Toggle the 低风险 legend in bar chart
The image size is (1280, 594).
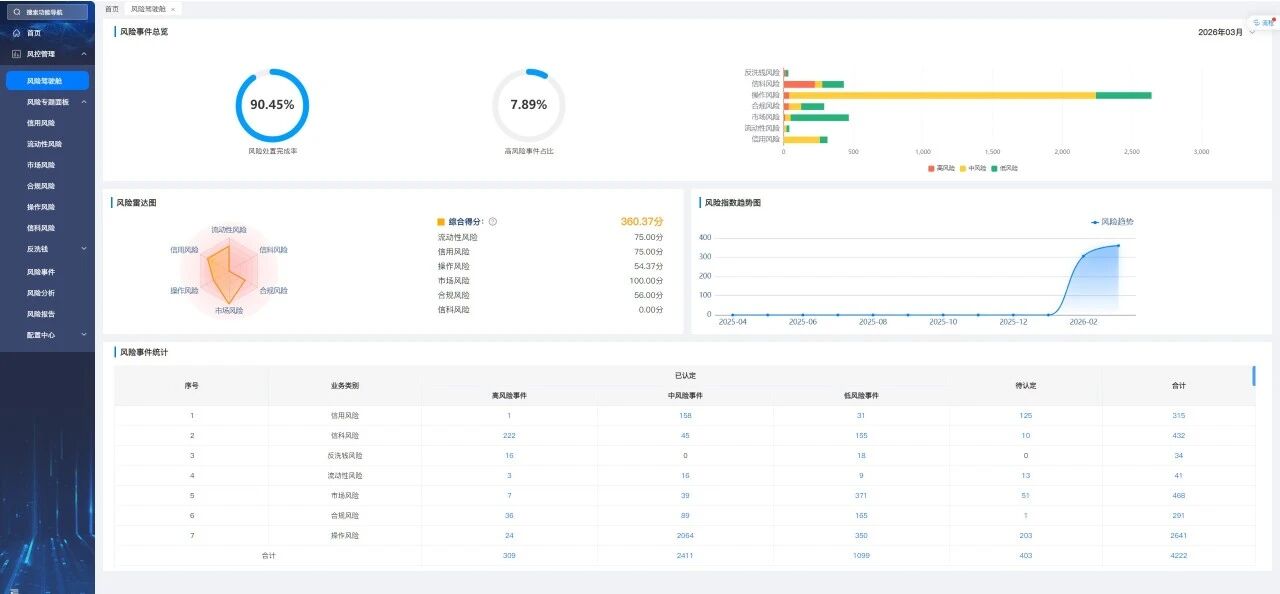pyautogui.click(x=1003, y=168)
